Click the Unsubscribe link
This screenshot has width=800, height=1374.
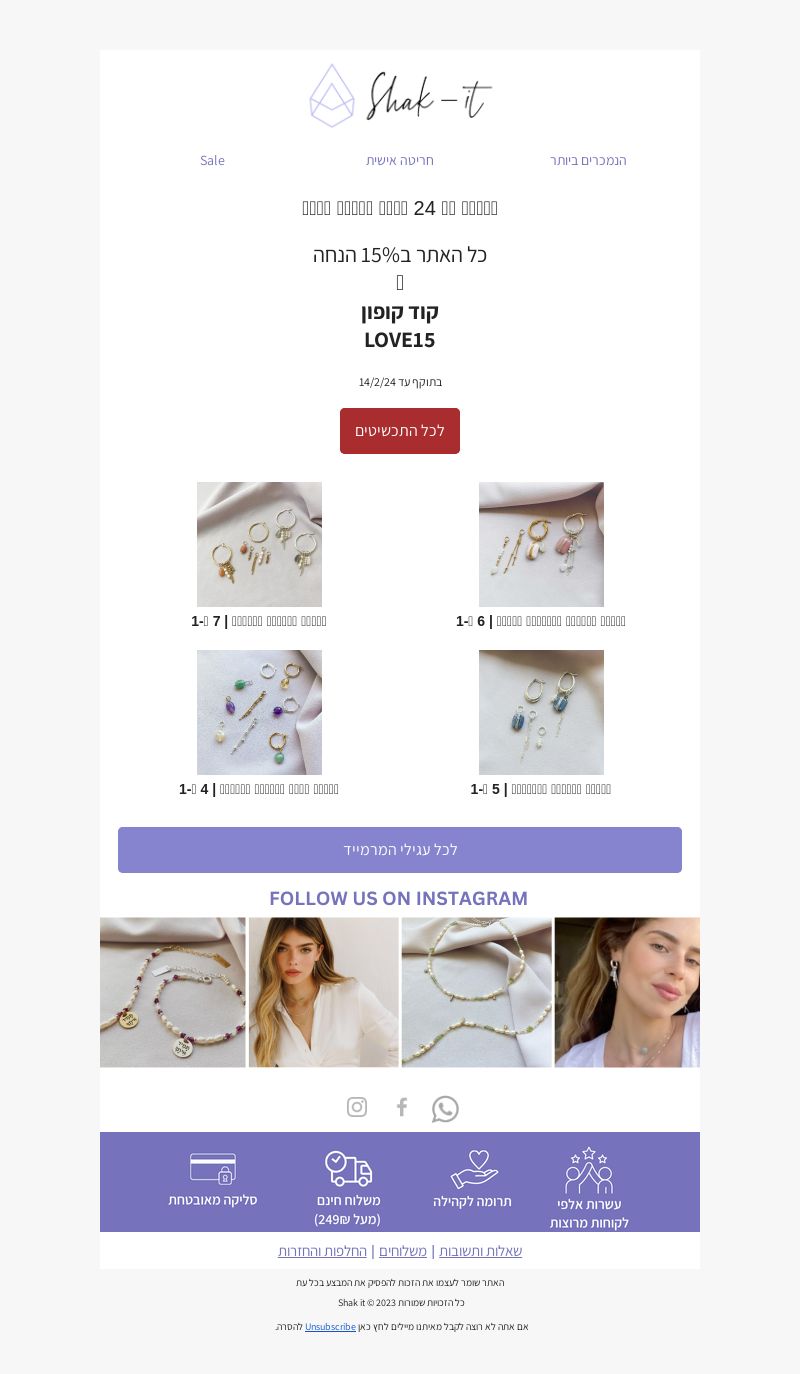click(x=330, y=1327)
